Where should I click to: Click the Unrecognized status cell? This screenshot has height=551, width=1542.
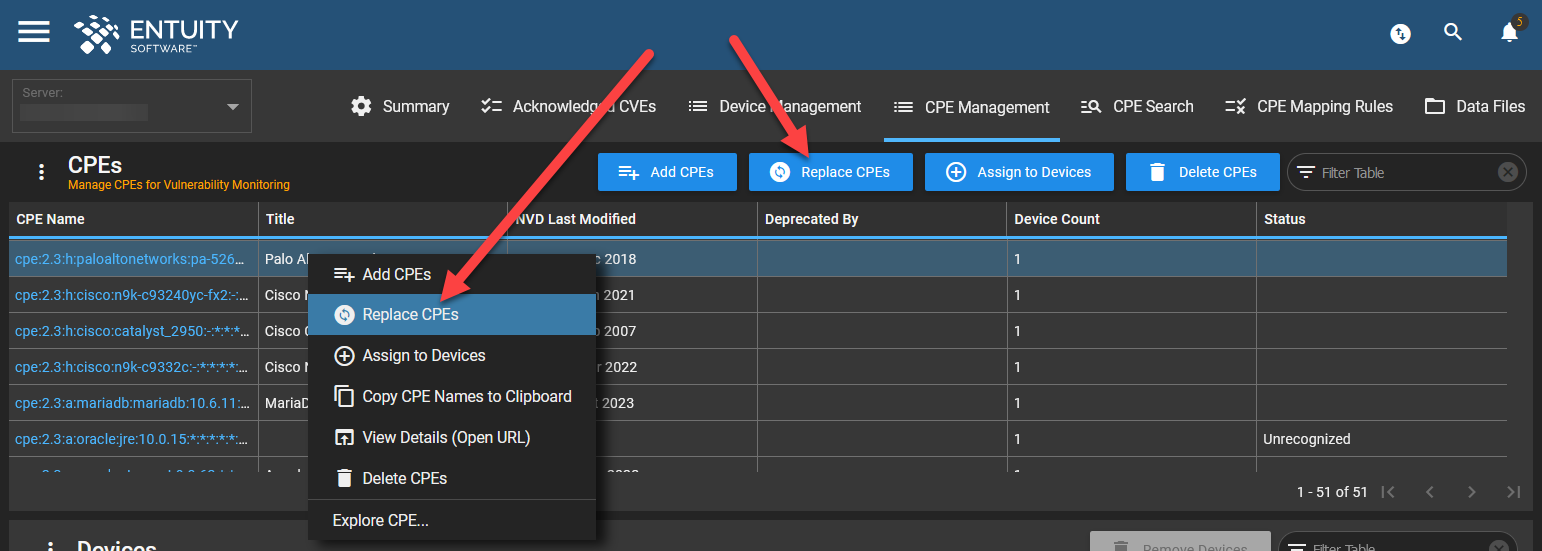pyautogui.click(x=1381, y=439)
